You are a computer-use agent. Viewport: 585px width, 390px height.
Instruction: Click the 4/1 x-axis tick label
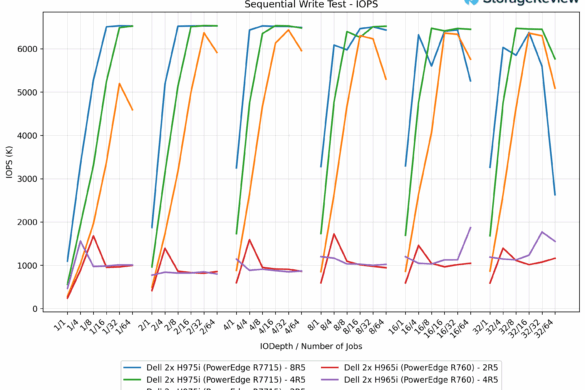[x=230, y=324]
